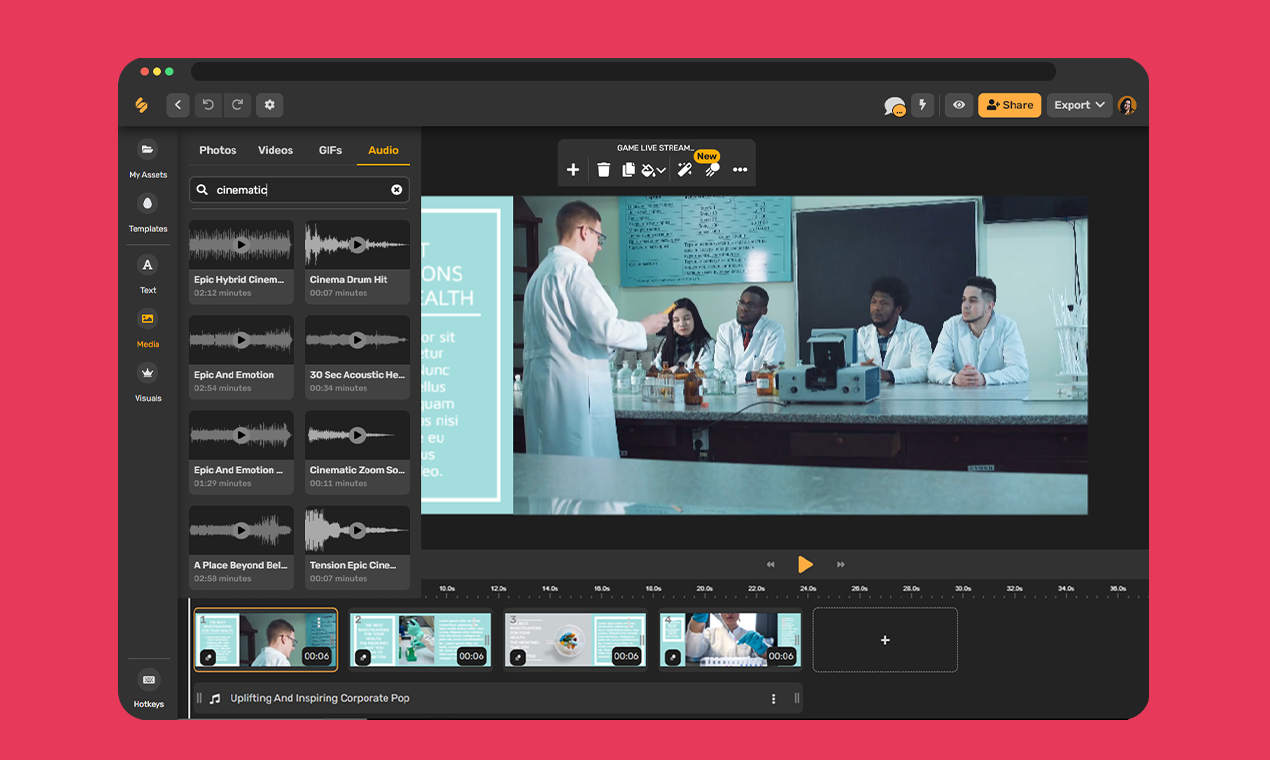Select the magic wand enhance tool

(x=685, y=169)
